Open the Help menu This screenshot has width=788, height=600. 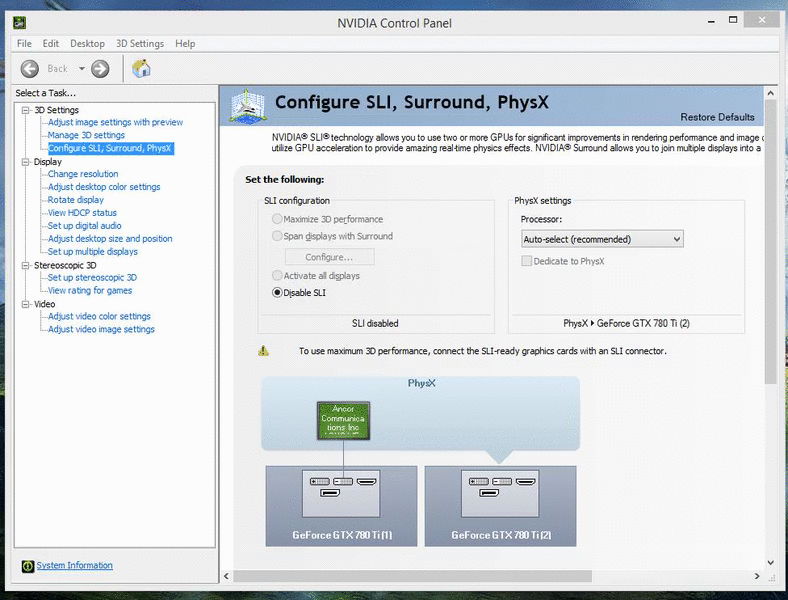185,44
